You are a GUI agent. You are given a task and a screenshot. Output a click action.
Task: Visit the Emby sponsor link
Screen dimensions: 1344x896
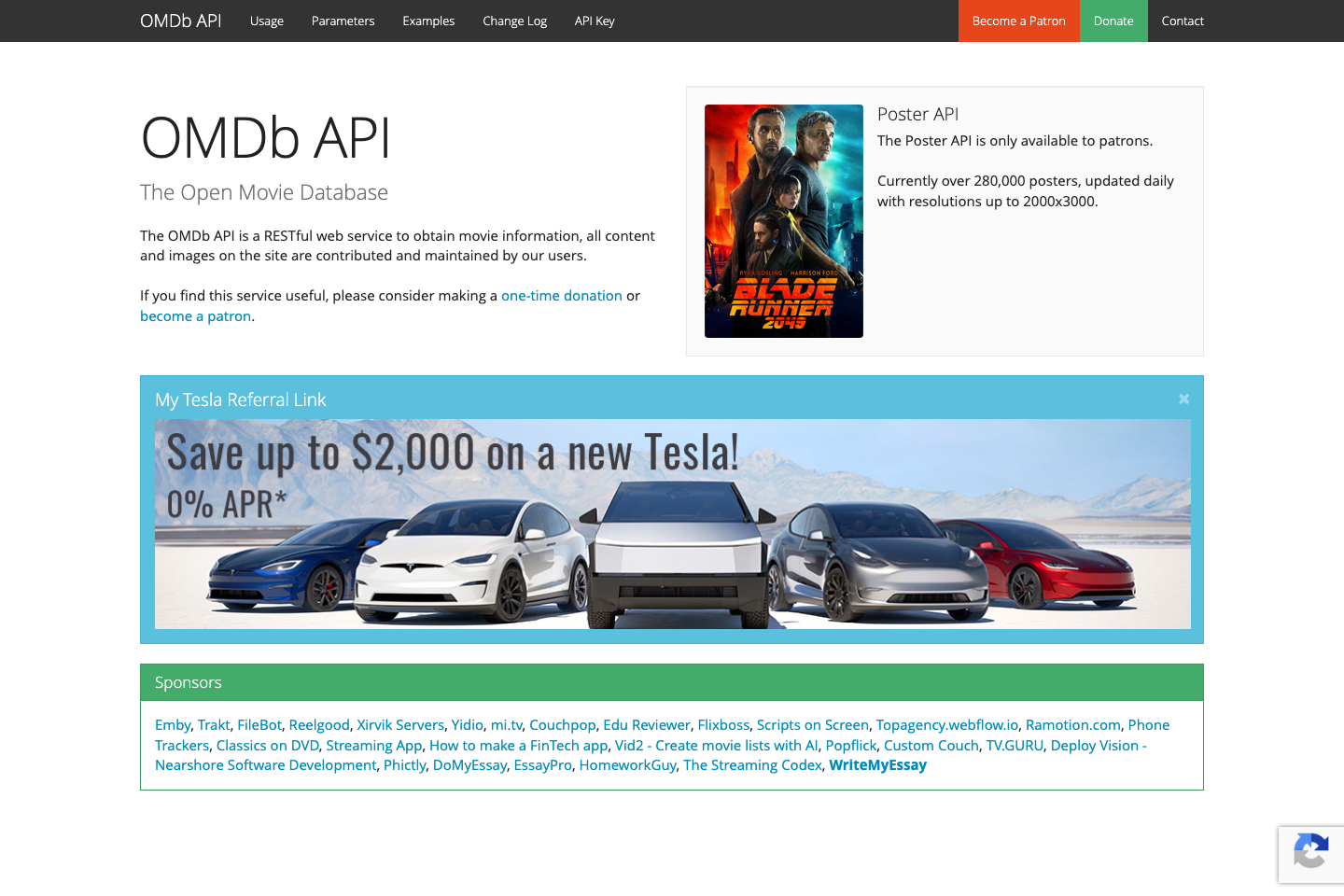pyautogui.click(x=173, y=724)
